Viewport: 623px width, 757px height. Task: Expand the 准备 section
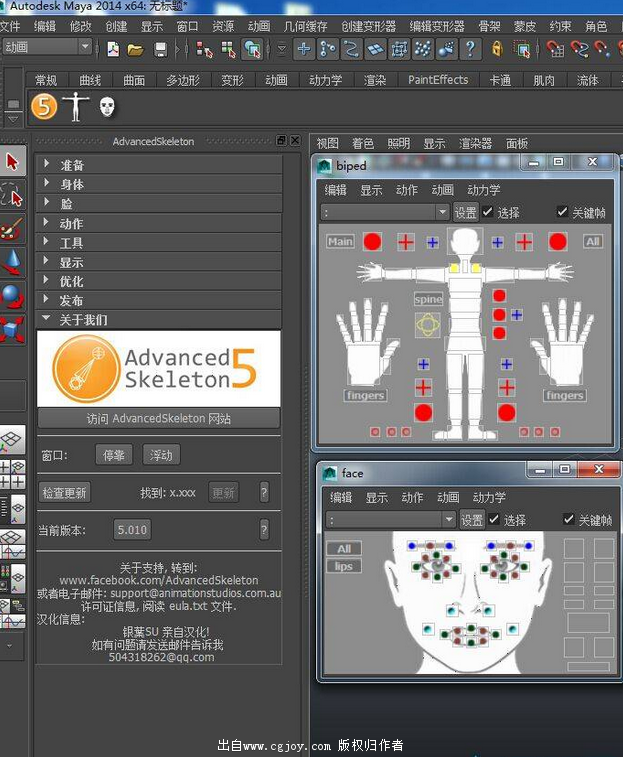click(x=159, y=165)
